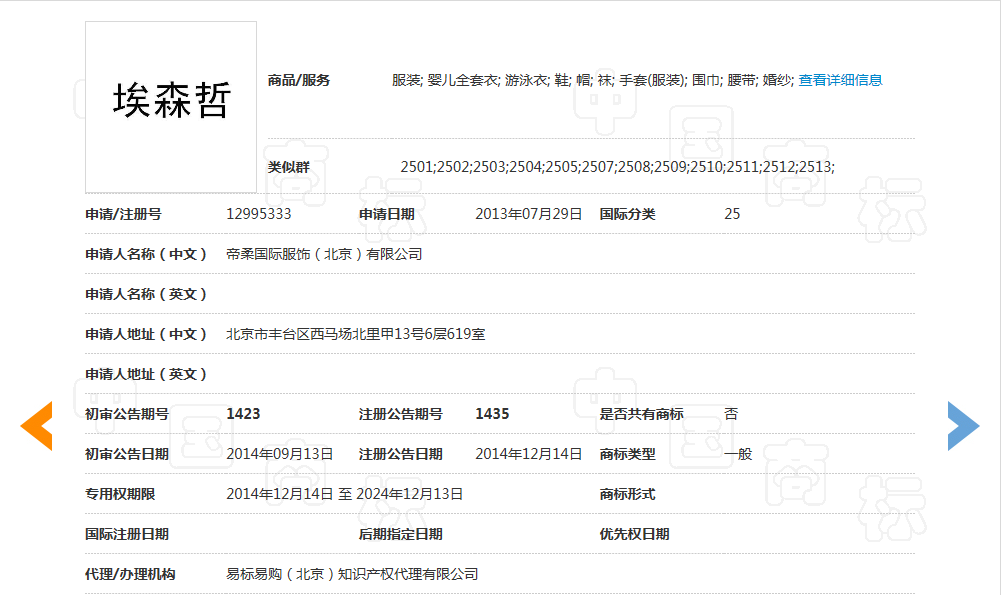
Task: Click the registration announcement date 2014年12月14日
Action: click(528, 454)
